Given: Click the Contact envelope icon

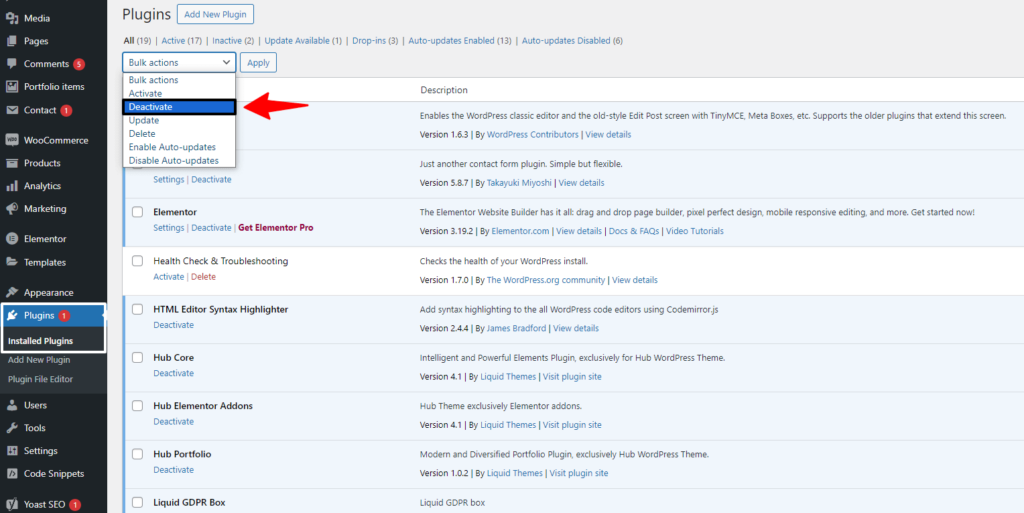Looking at the screenshot, I should coord(12,110).
